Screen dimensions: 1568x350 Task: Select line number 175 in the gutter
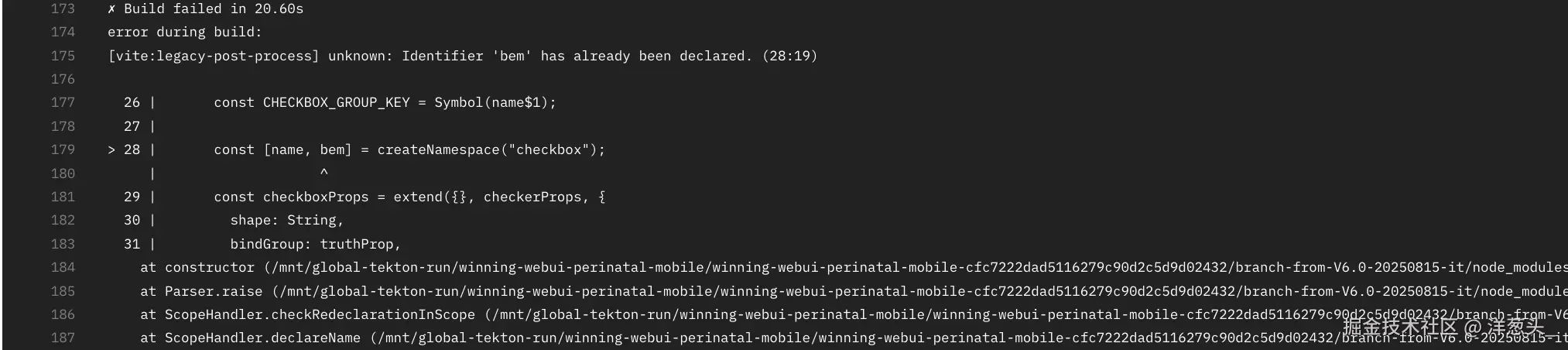(63, 56)
